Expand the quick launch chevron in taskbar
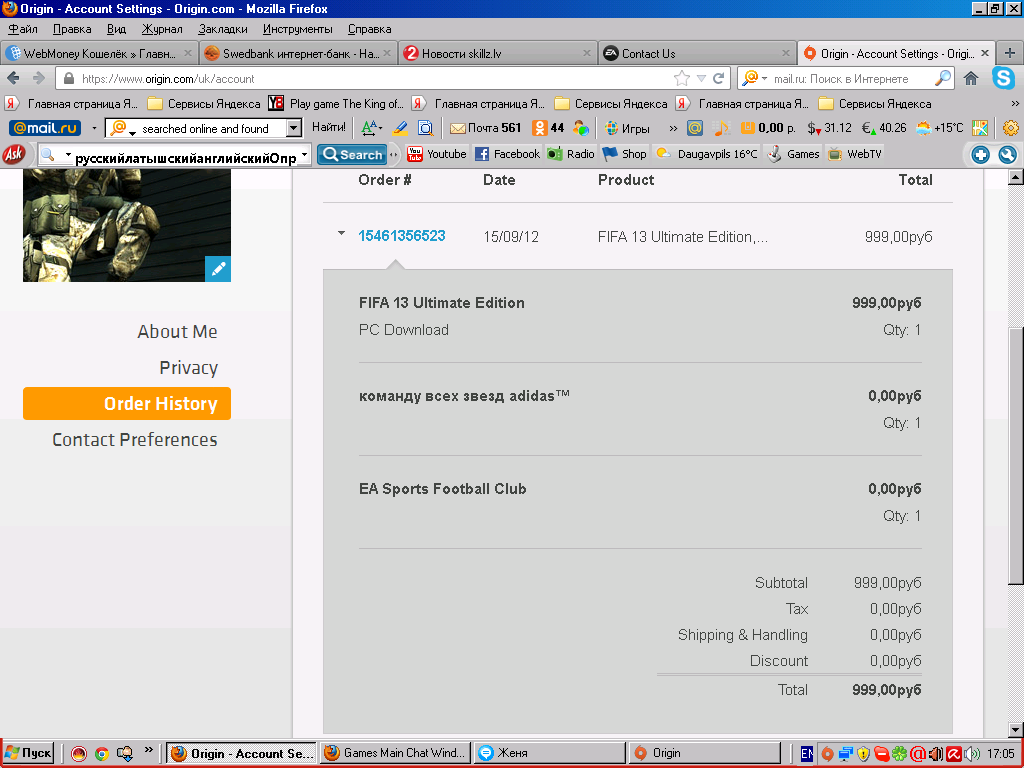1024x768 pixels. click(148, 750)
